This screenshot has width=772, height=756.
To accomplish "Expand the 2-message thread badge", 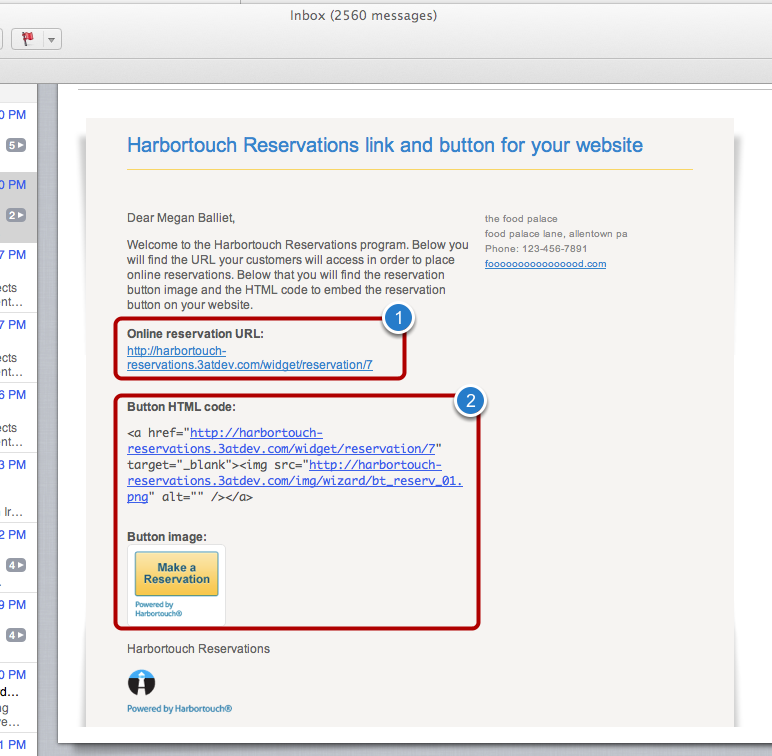I will tap(16, 215).
